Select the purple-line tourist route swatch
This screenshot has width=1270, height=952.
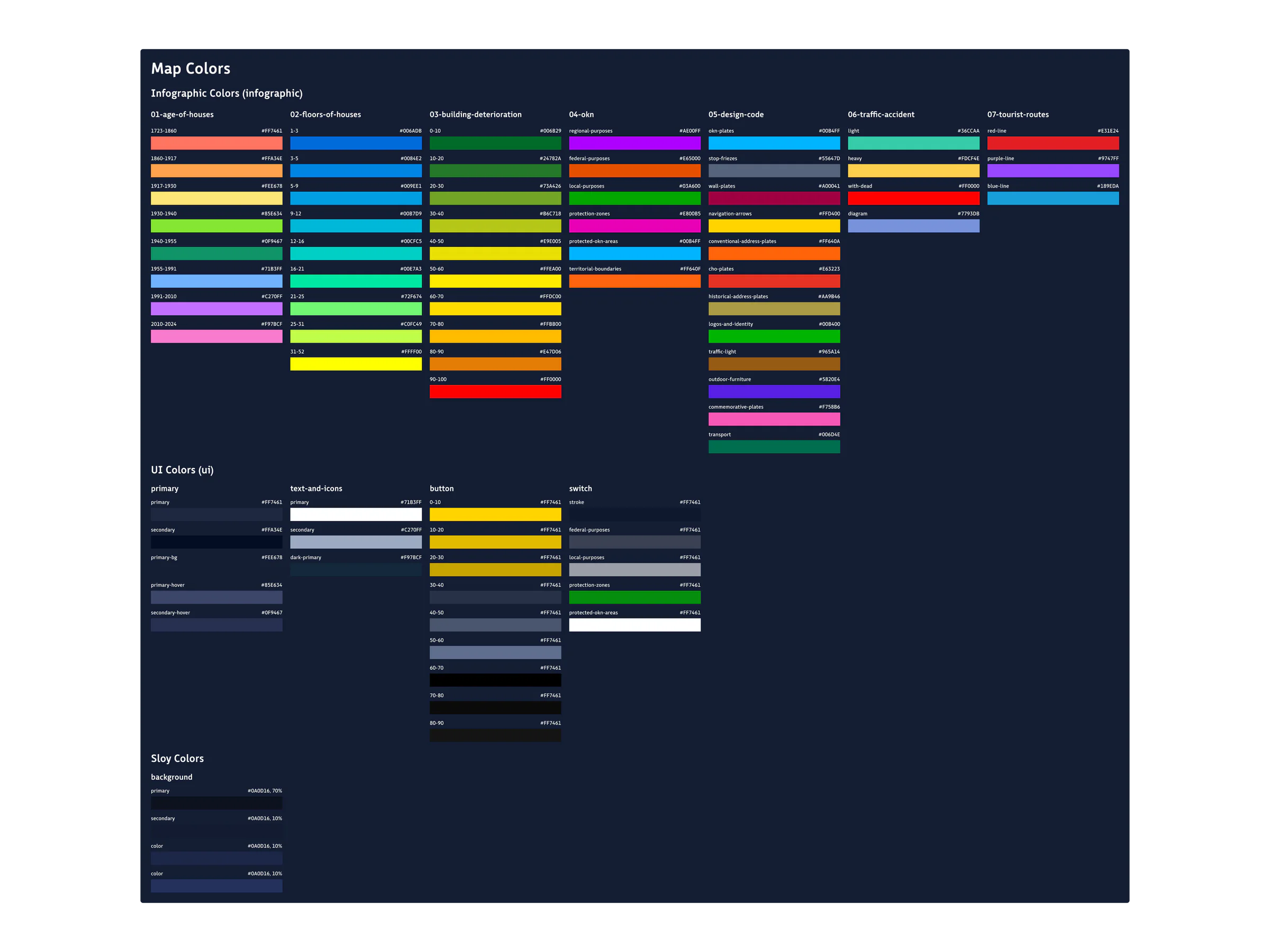[1053, 170]
